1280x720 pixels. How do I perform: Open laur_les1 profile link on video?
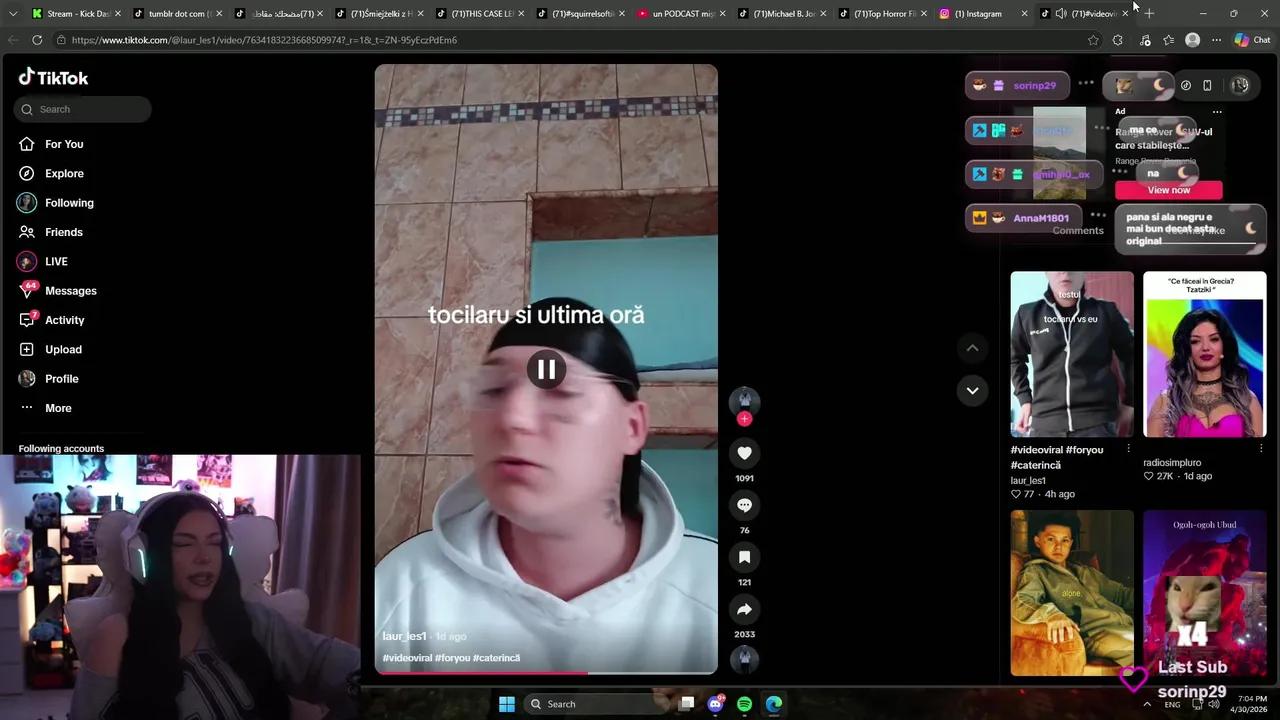(404, 636)
